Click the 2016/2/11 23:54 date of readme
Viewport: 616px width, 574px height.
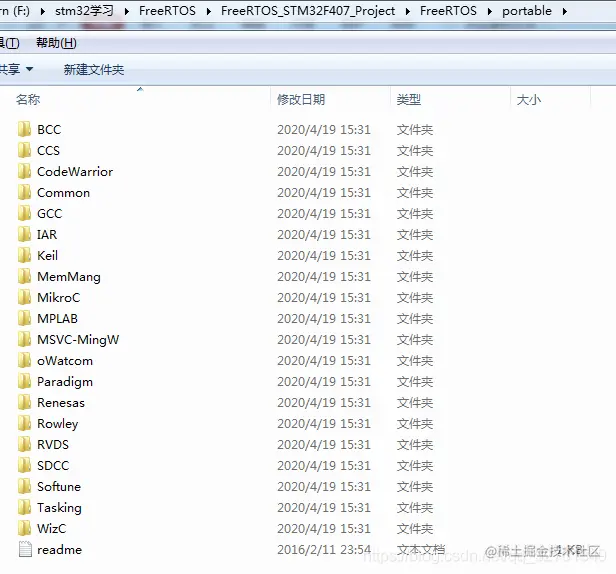[x=324, y=549]
